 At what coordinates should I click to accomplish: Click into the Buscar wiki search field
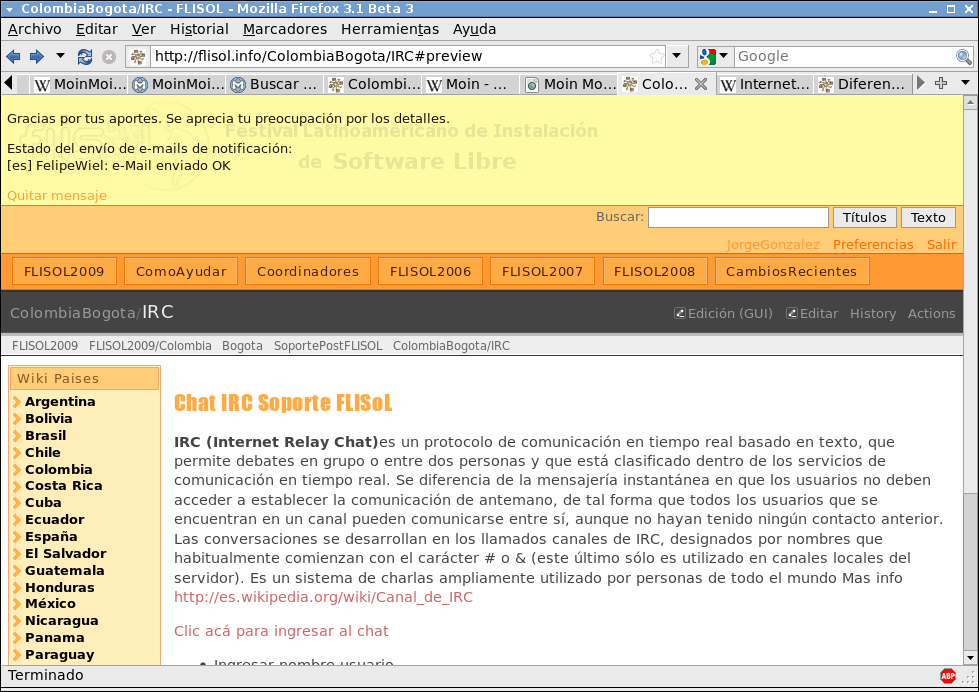pos(738,218)
